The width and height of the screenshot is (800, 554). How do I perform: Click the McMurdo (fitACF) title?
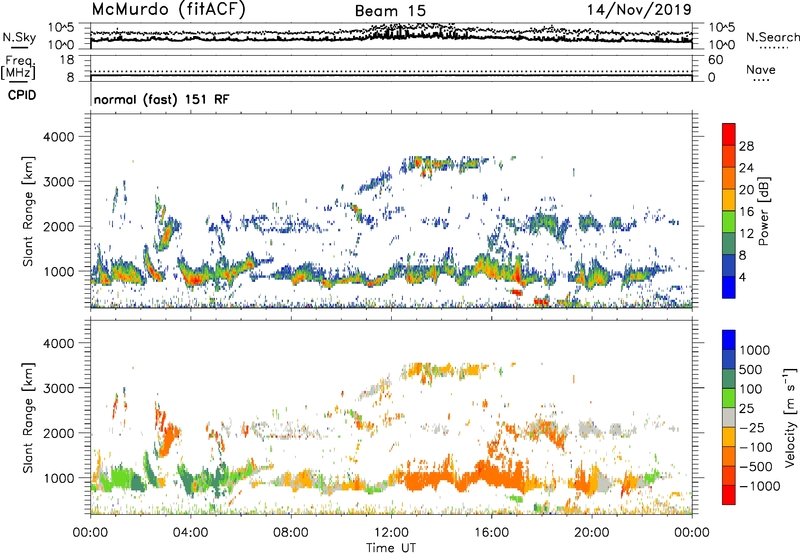pyautogui.click(x=168, y=10)
